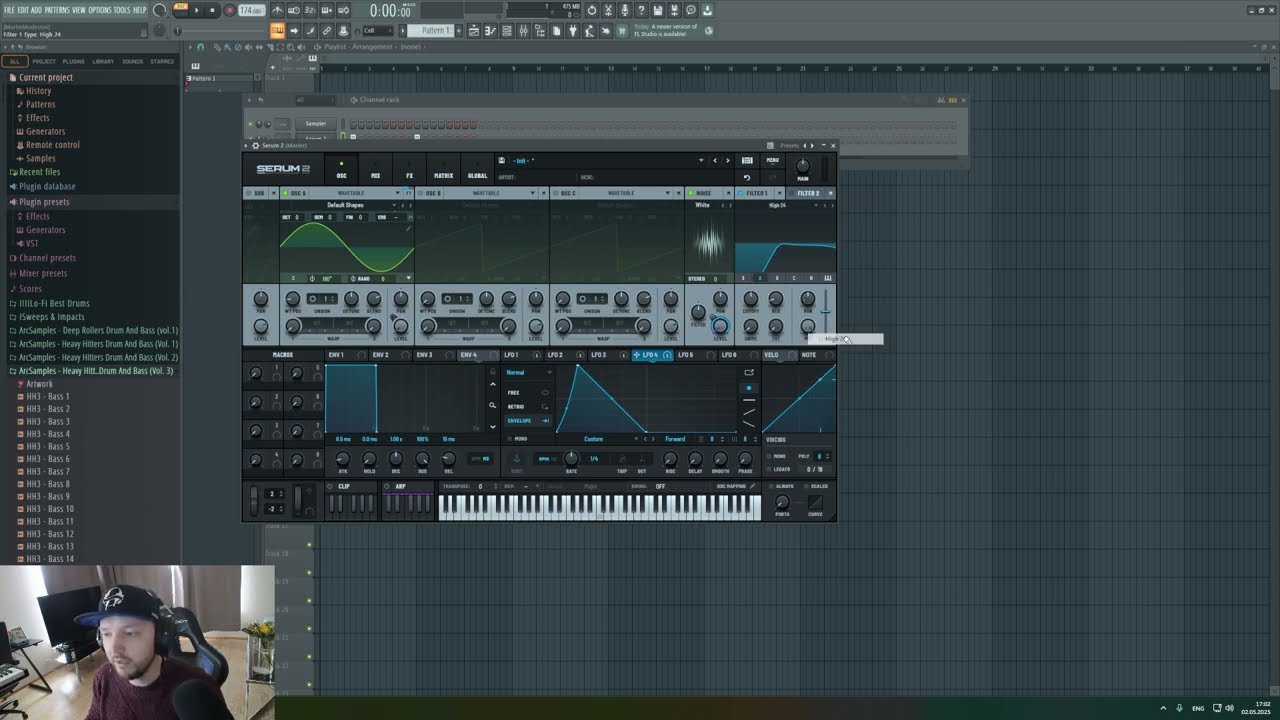Open the TOOLS menu
This screenshot has height=720, width=1280.
122,10
